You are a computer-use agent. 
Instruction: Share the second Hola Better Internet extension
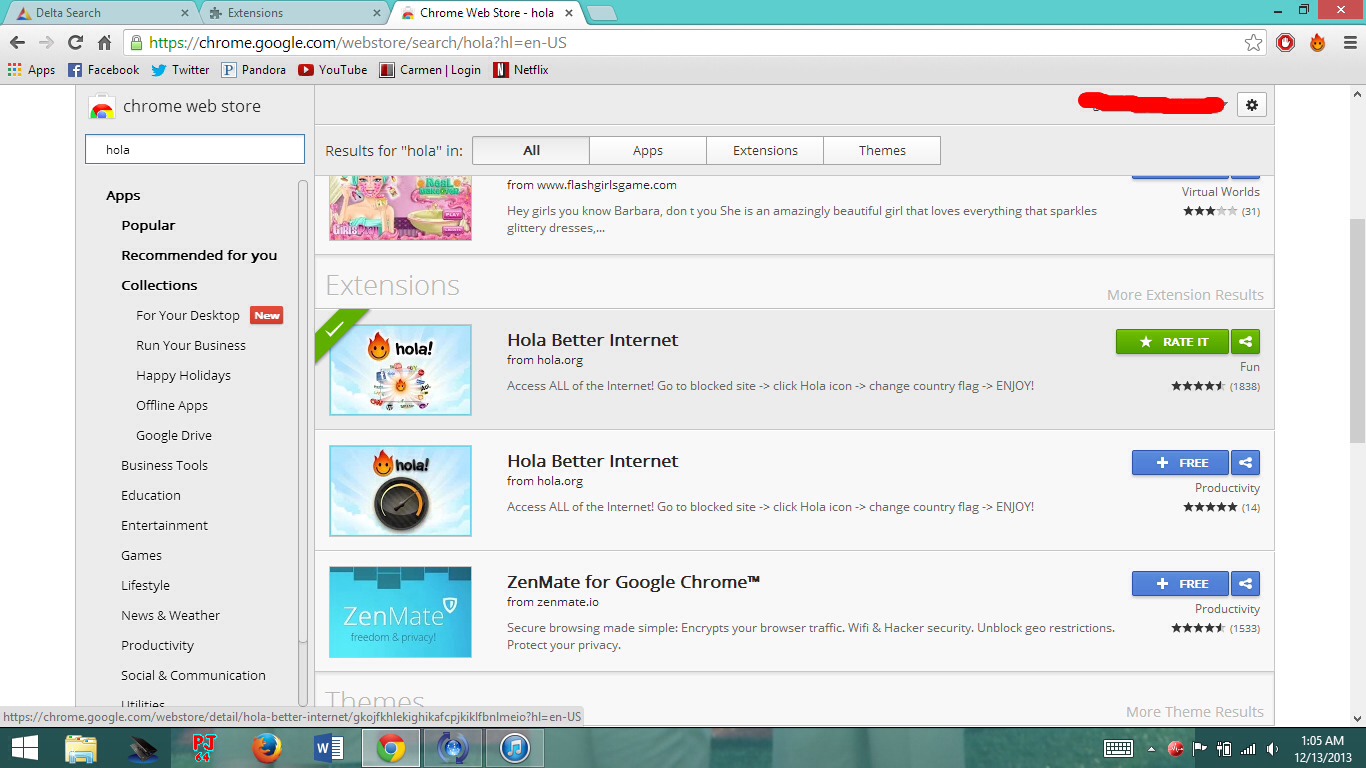[1245, 462]
